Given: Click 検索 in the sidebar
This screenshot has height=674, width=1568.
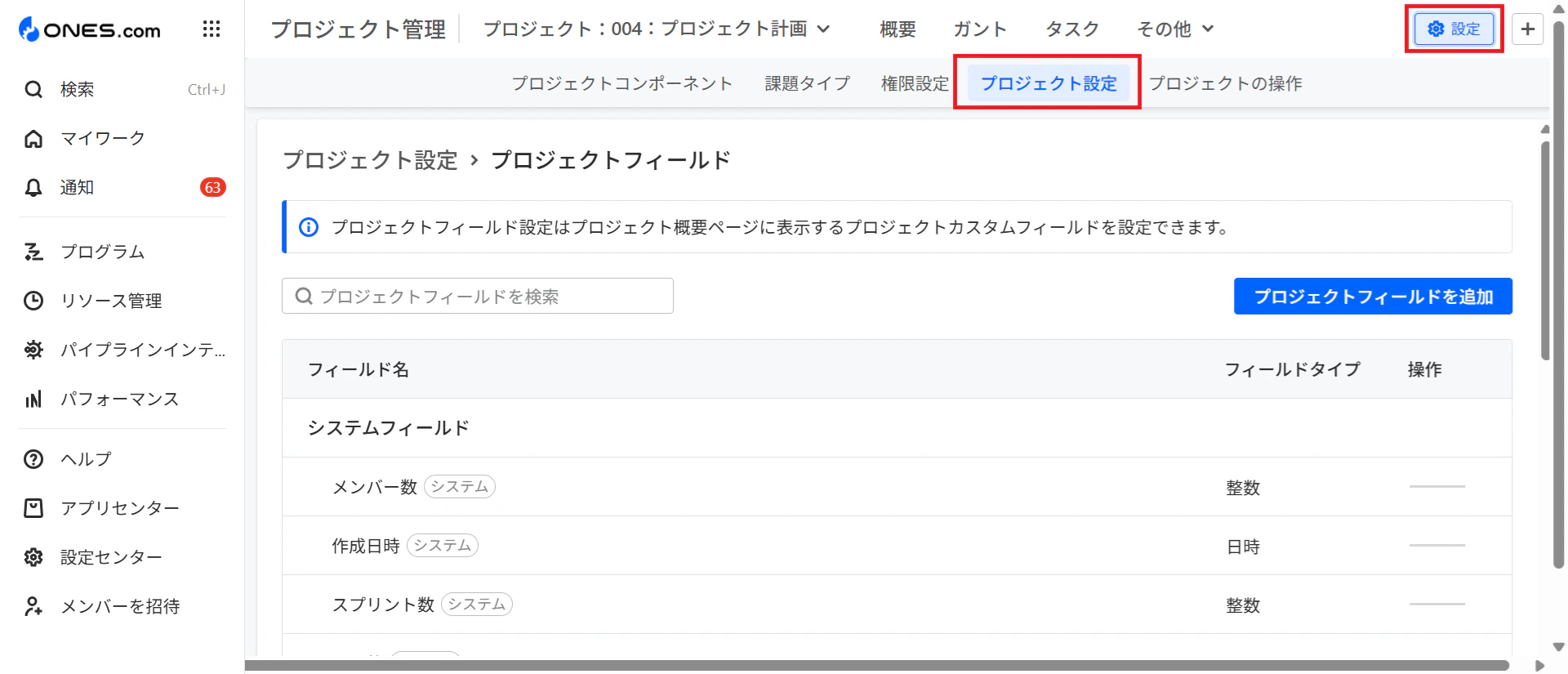Looking at the screenshot, I should click(x=77, y=89).
